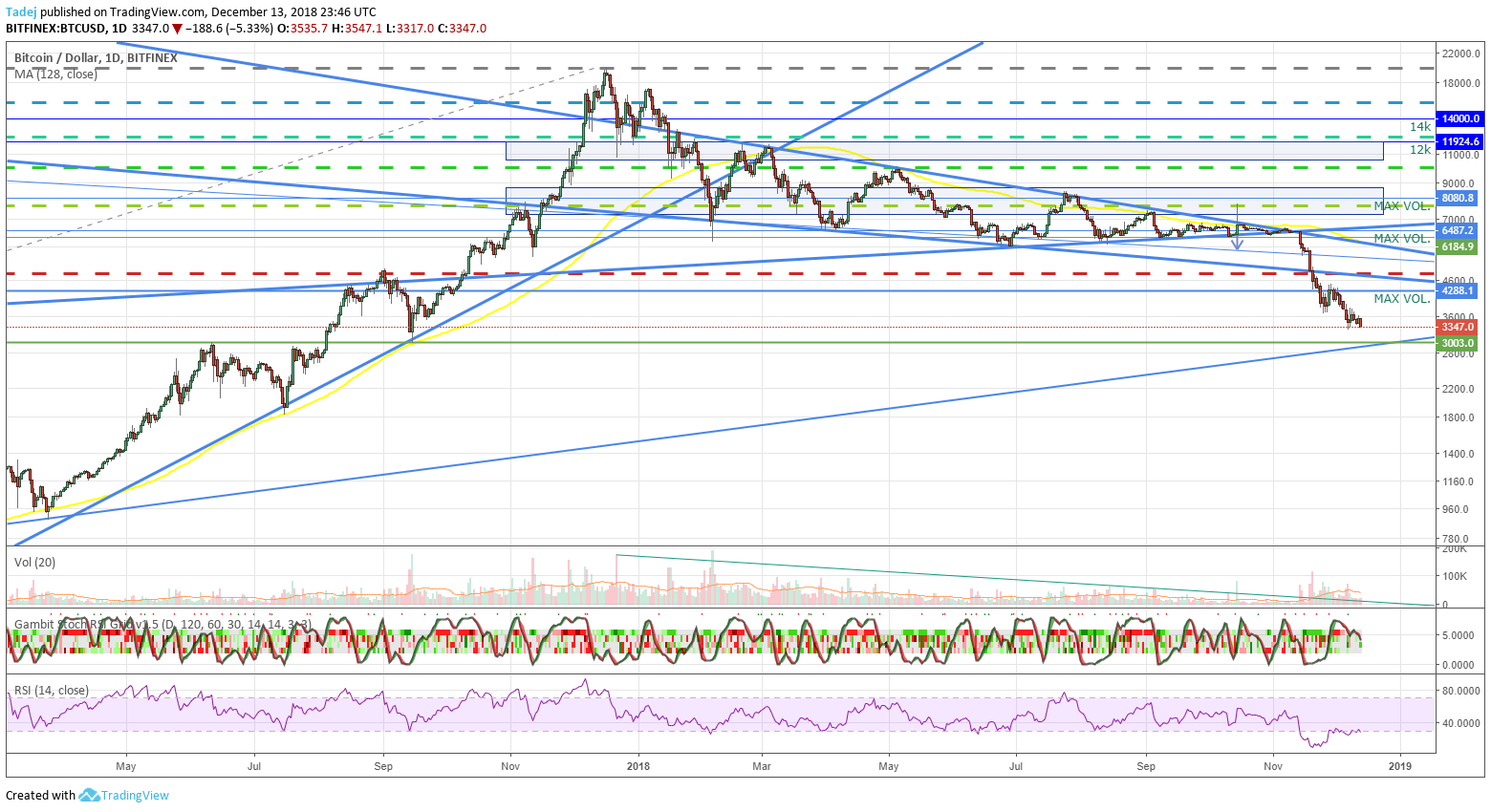This screenshot has height=812, width=1491.
Task: Click the 40.0000 RSI axis tick
Action: click(1460, 723)
